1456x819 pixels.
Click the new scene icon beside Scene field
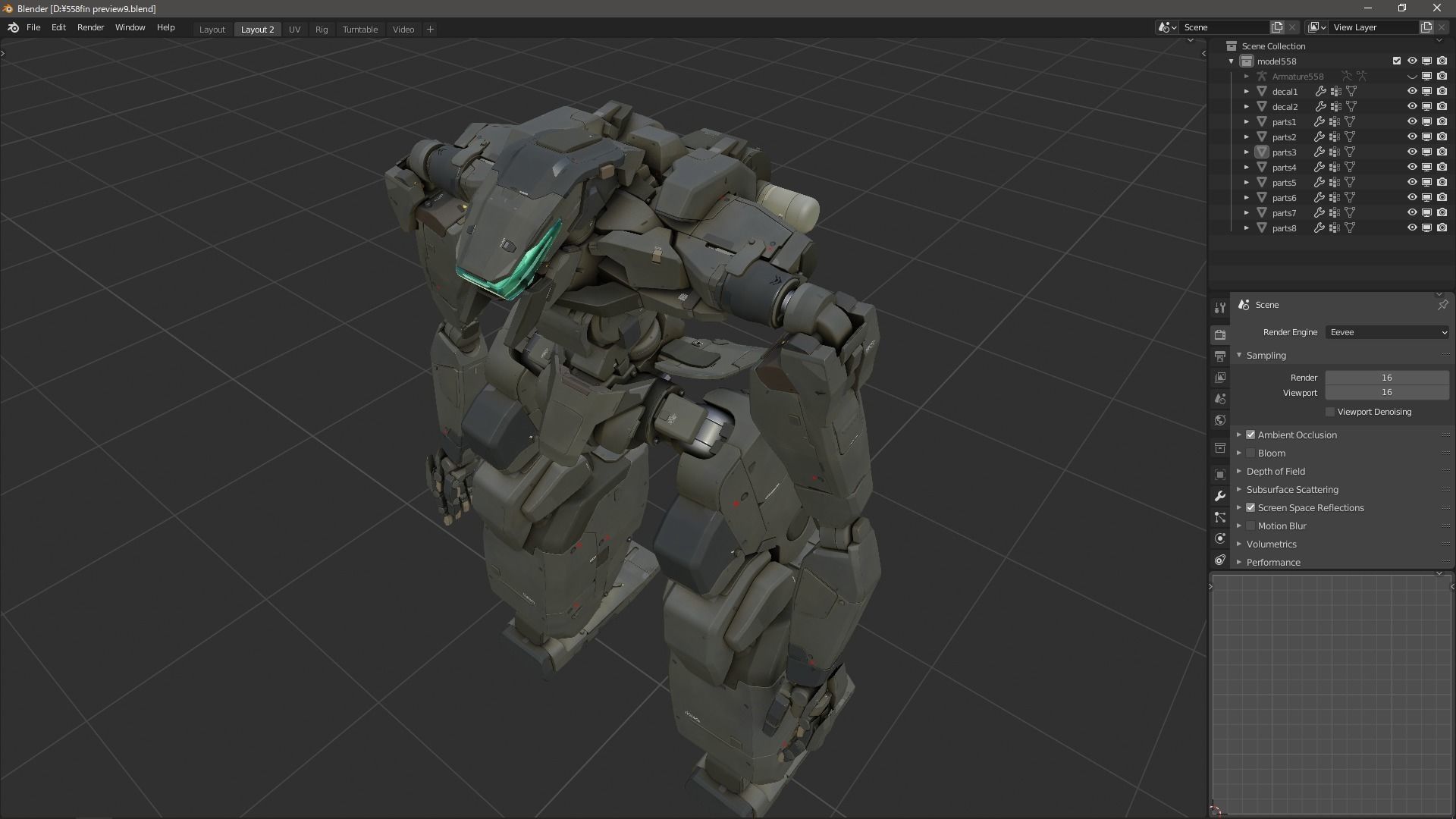click(1277, 27)
